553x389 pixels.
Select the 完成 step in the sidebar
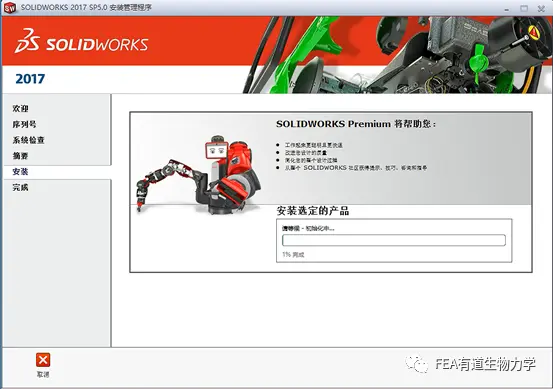pyautogui.click(x=20, y=187)
